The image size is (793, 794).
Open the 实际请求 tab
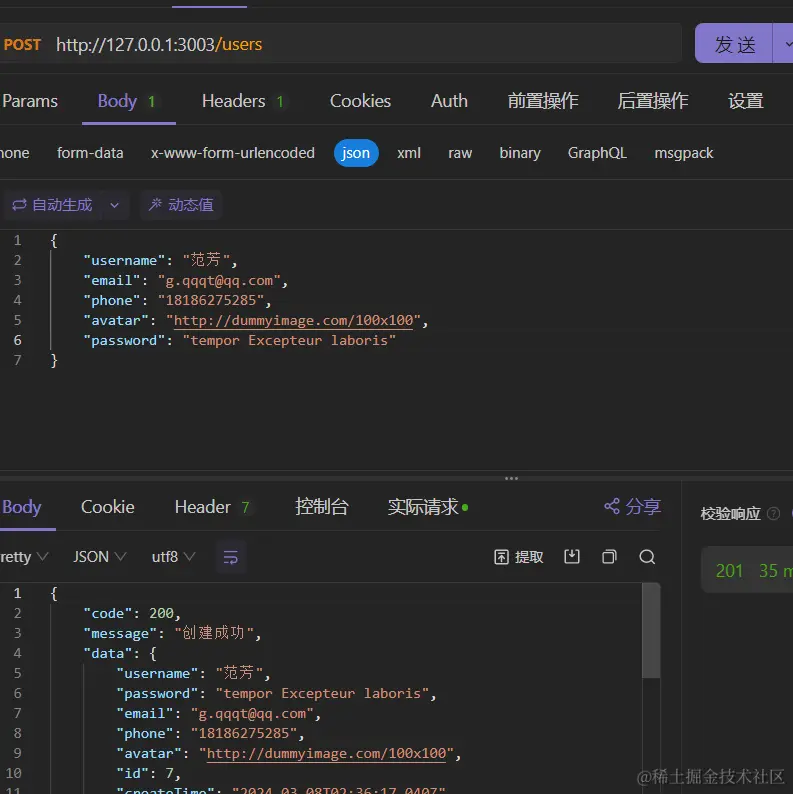427,507
